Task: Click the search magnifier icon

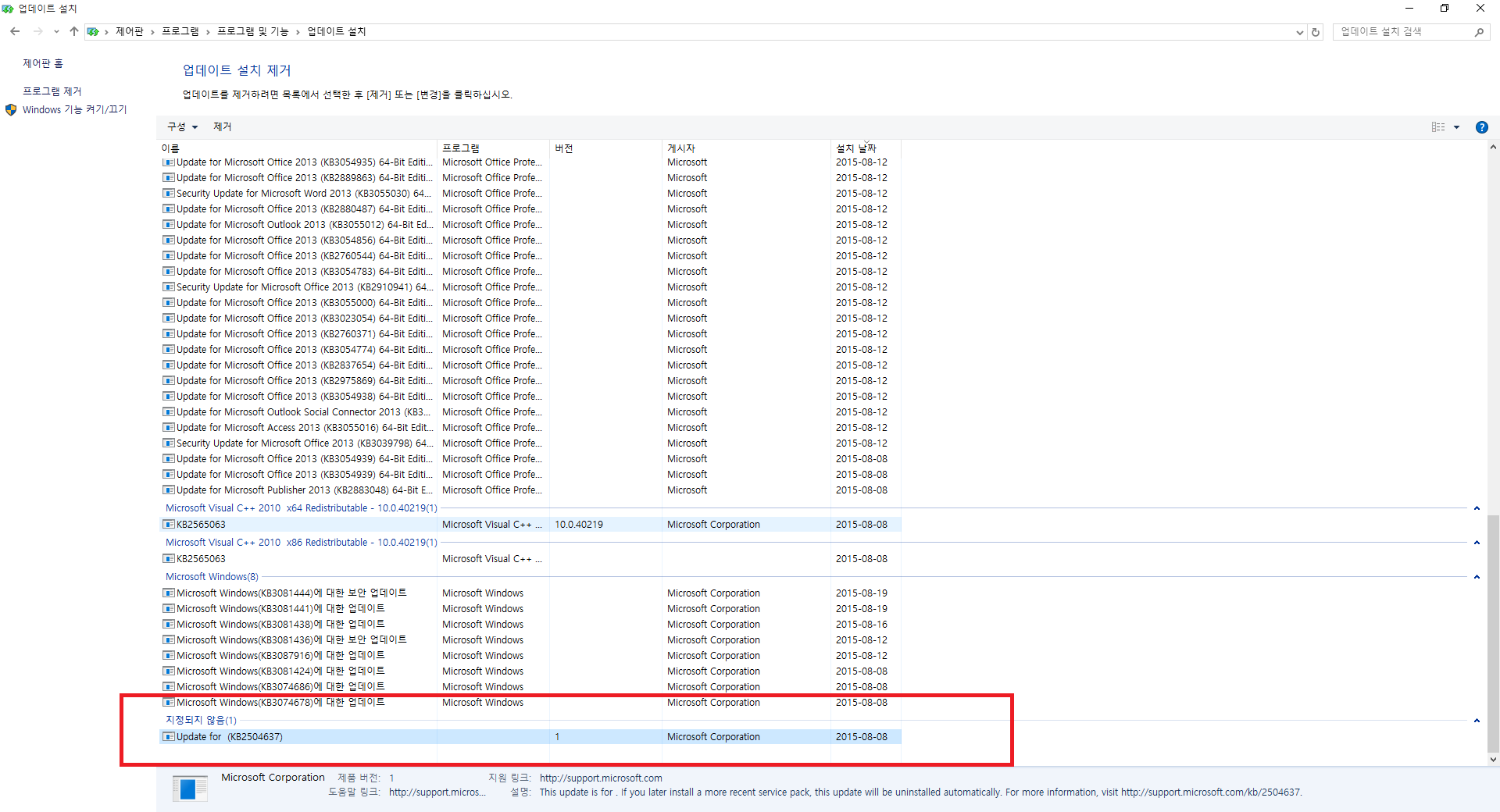Action: pyautogui.click(x=1479, y=32)
